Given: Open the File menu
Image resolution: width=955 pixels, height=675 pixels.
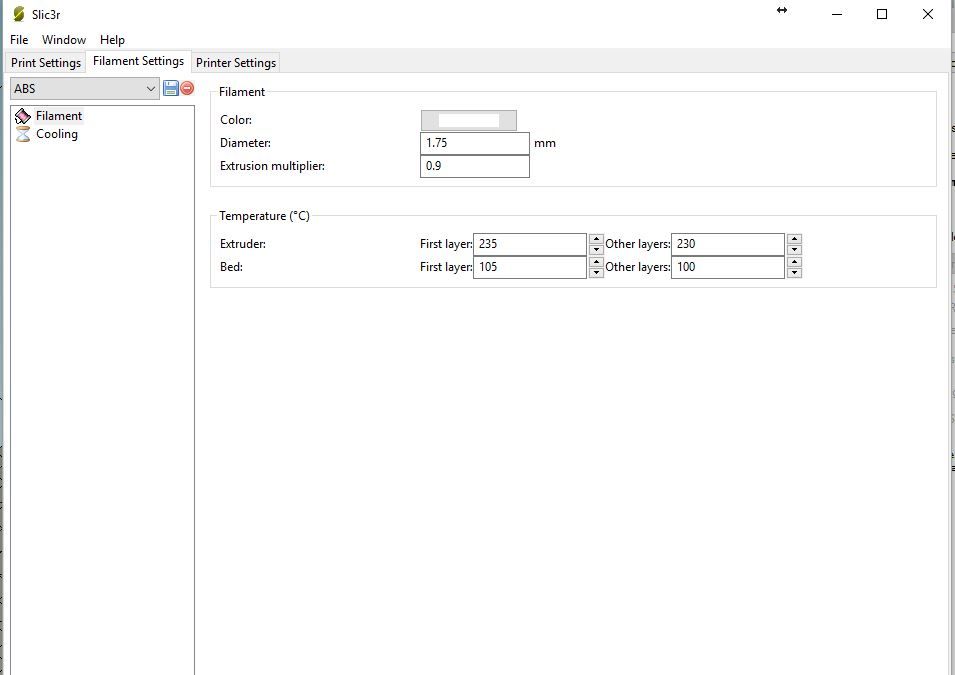Looking at the screenshot, I should 19,40.
